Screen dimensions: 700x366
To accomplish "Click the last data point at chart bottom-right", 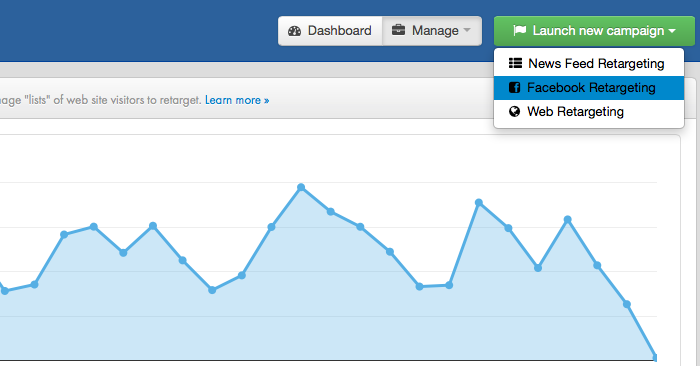I will (655, 357).
